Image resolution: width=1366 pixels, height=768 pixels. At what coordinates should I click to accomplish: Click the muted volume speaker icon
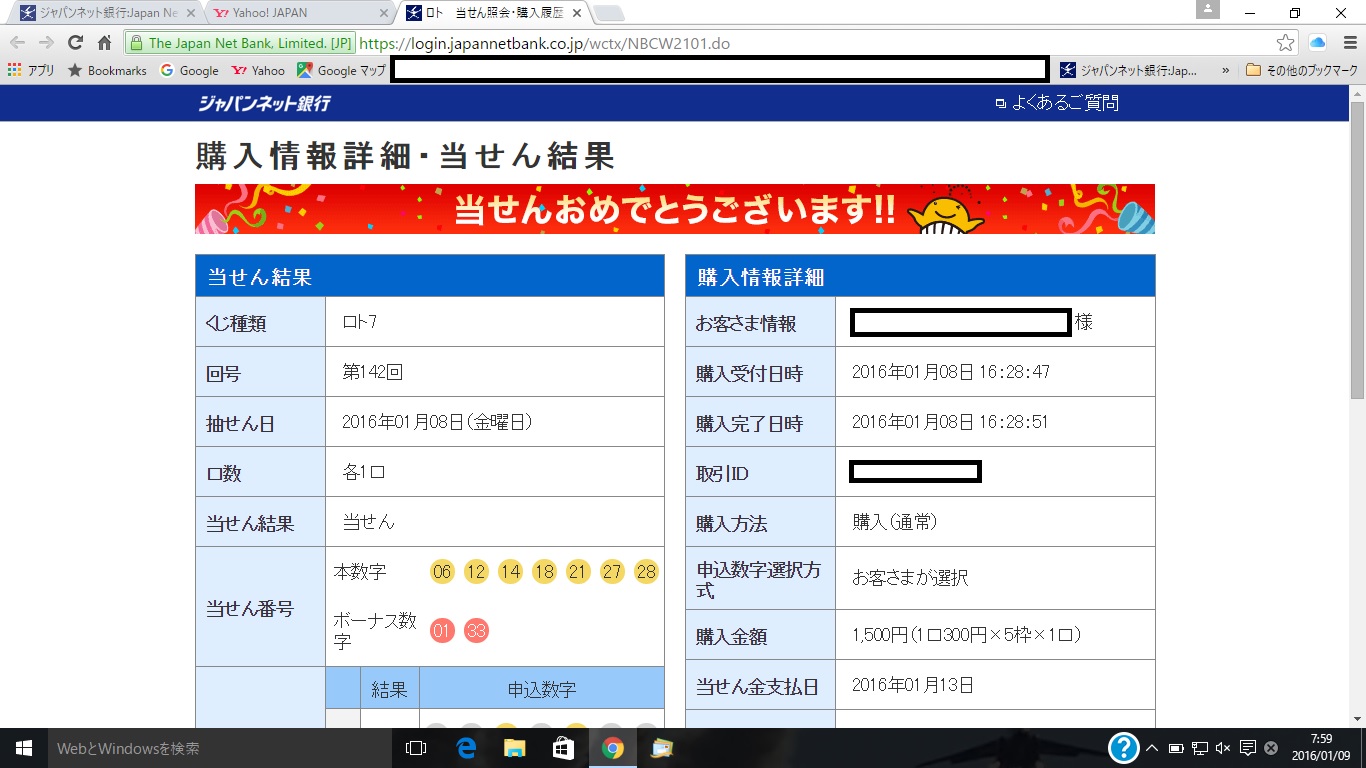click(x=1224, y=748)
